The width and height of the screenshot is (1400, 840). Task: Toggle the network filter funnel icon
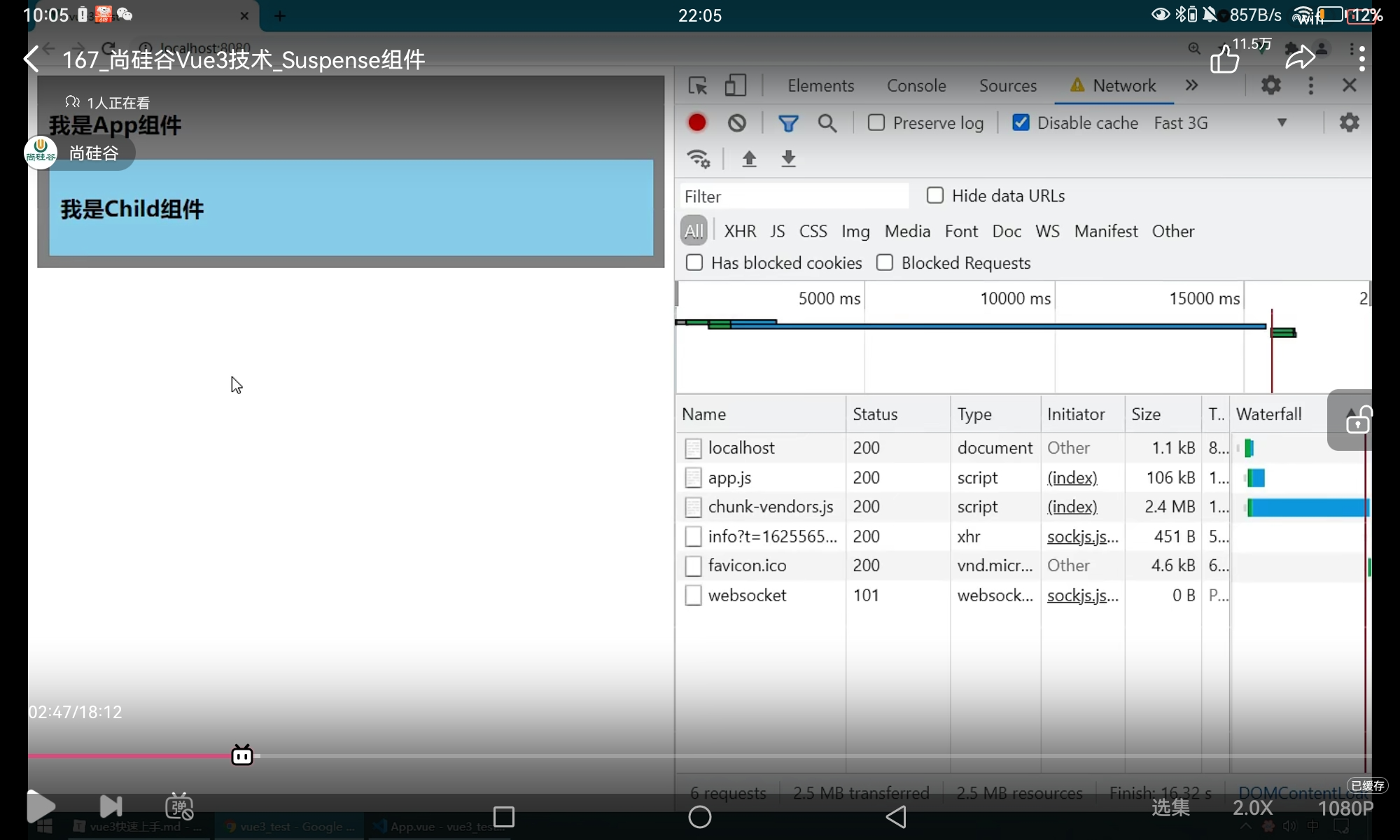coord(788,123)
